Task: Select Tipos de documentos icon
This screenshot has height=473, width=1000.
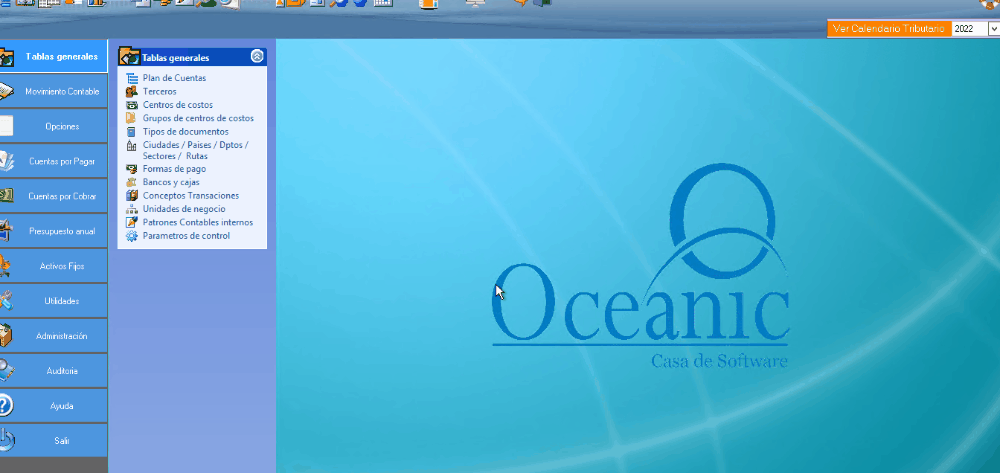Action: pyautogui.click(x=132, y=131)
